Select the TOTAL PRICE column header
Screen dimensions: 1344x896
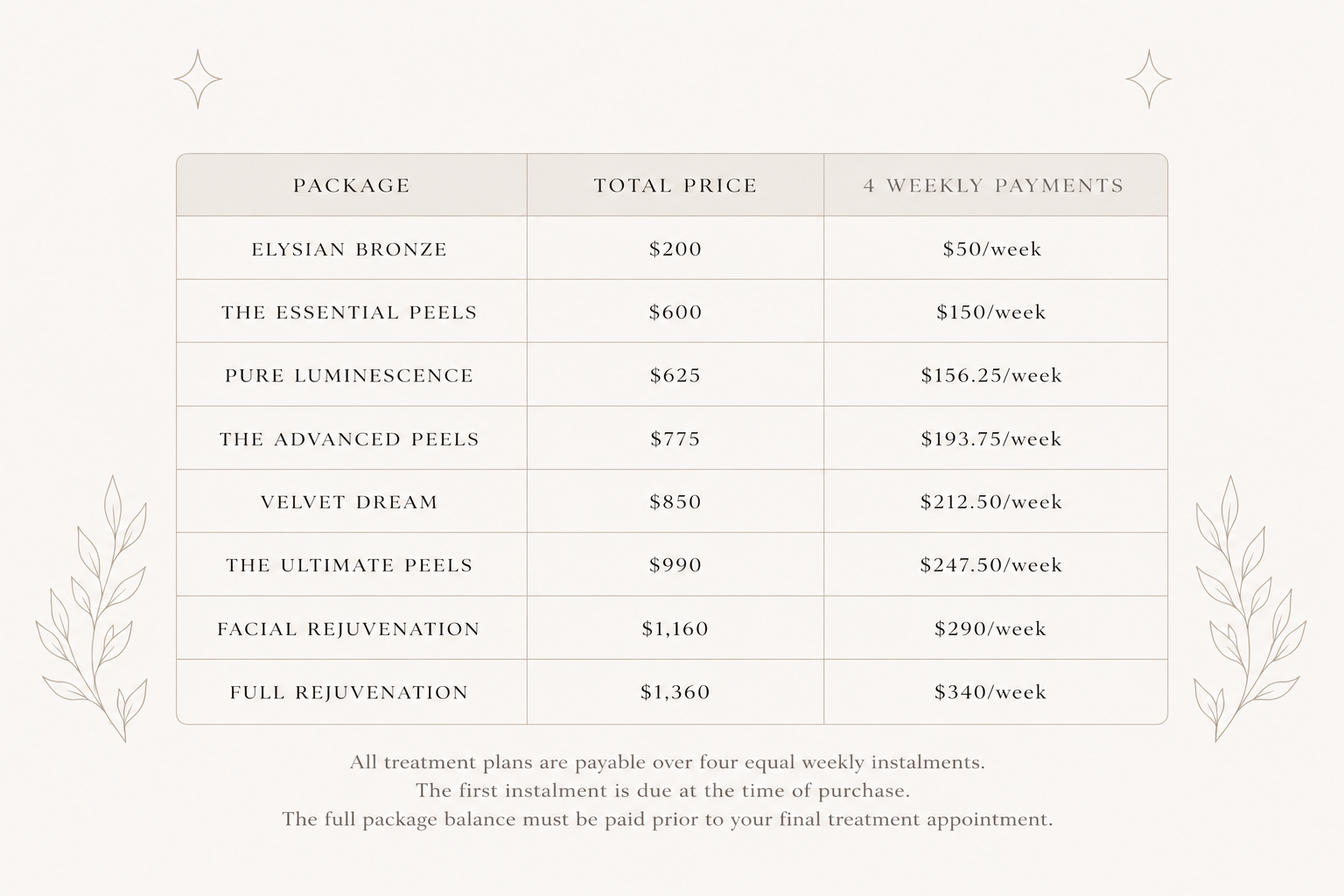click(675, 185)
